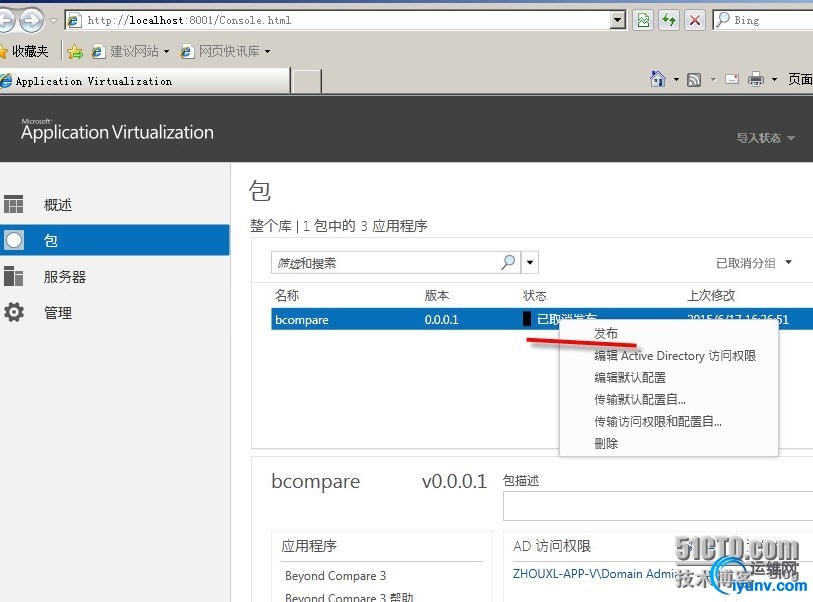Viewport: 813px width, 602px height.
Task: Click the 包描述 description text box
Action: [x=657, y=506]
